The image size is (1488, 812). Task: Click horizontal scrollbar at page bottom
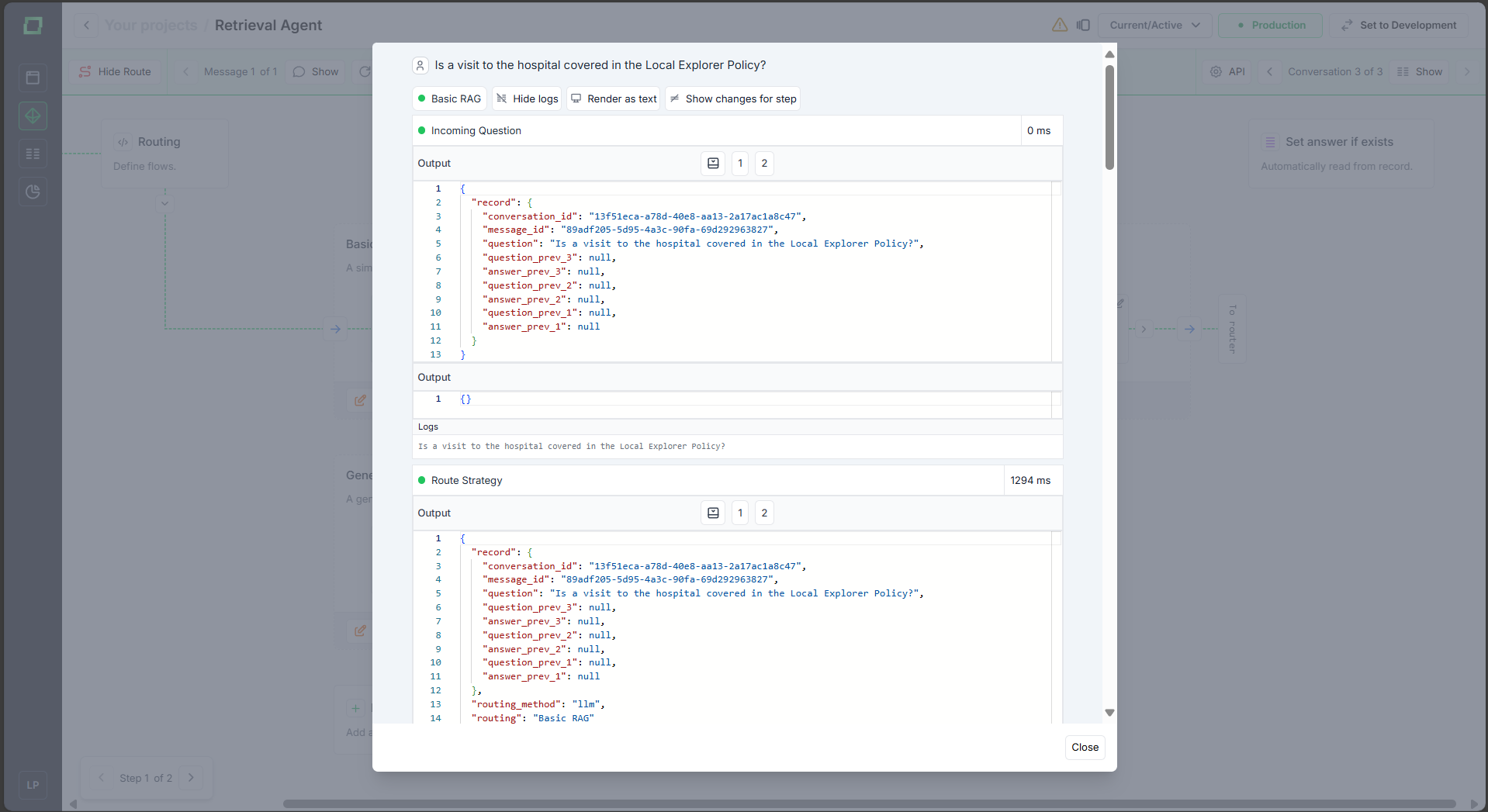coord(869,803)
